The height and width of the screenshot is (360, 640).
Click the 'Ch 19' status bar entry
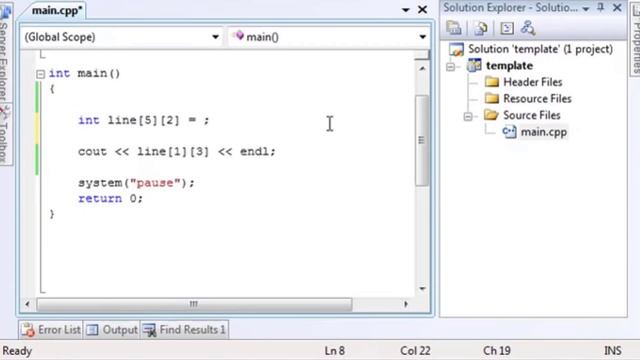coord(497,351)
